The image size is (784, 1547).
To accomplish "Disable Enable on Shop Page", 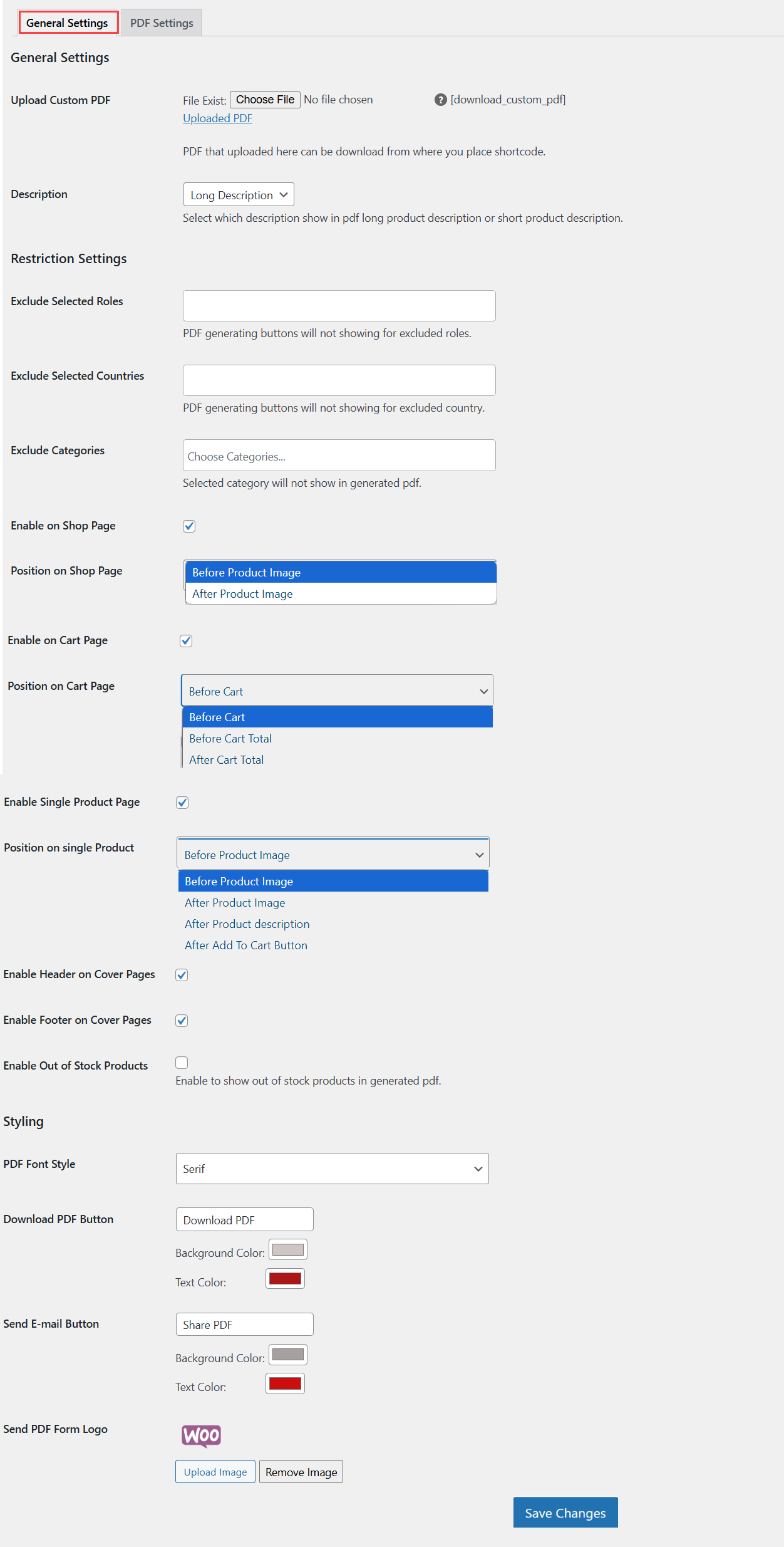I will (x=189, y=526).
